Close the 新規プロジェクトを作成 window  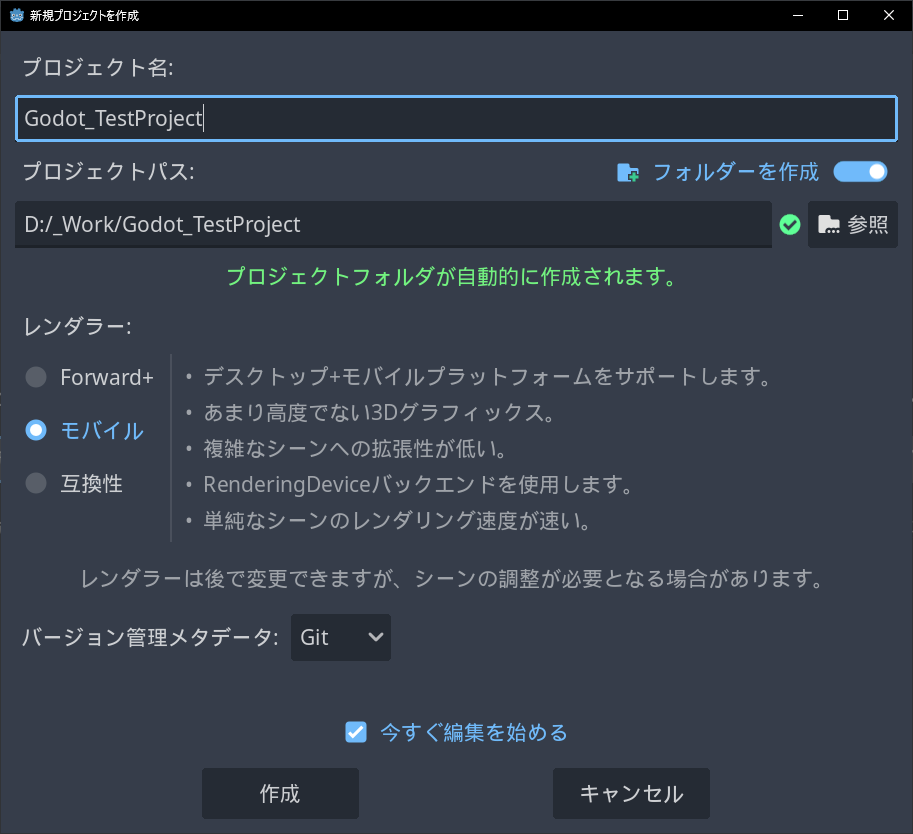point(888,16)
